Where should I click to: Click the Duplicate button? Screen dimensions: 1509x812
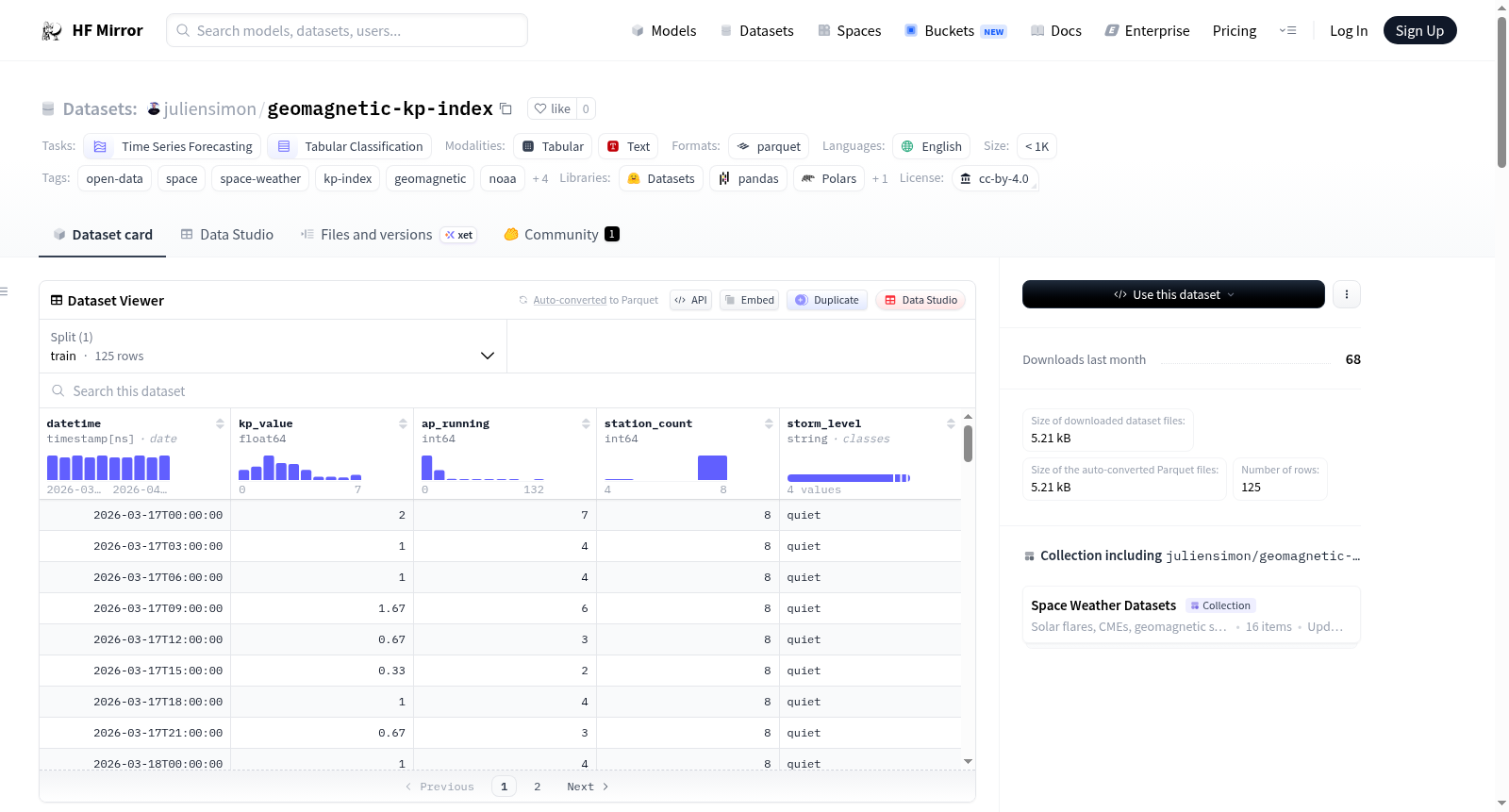[x=827, y=300]
